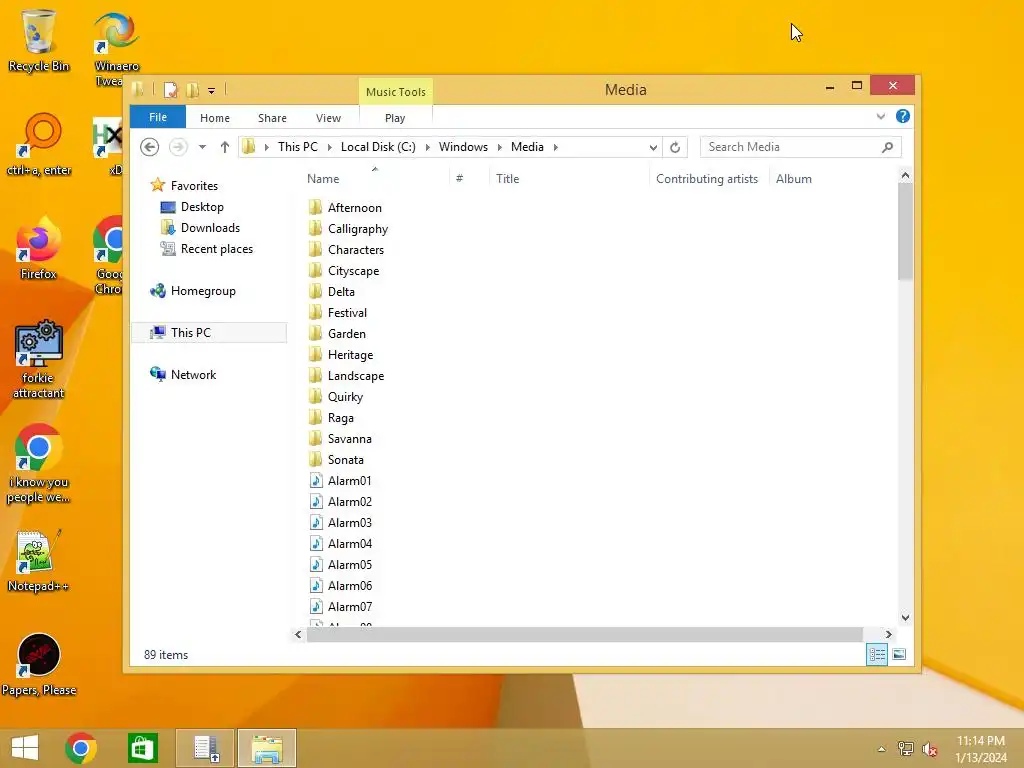Show hidden tray icons arrow

coord(881,749)
